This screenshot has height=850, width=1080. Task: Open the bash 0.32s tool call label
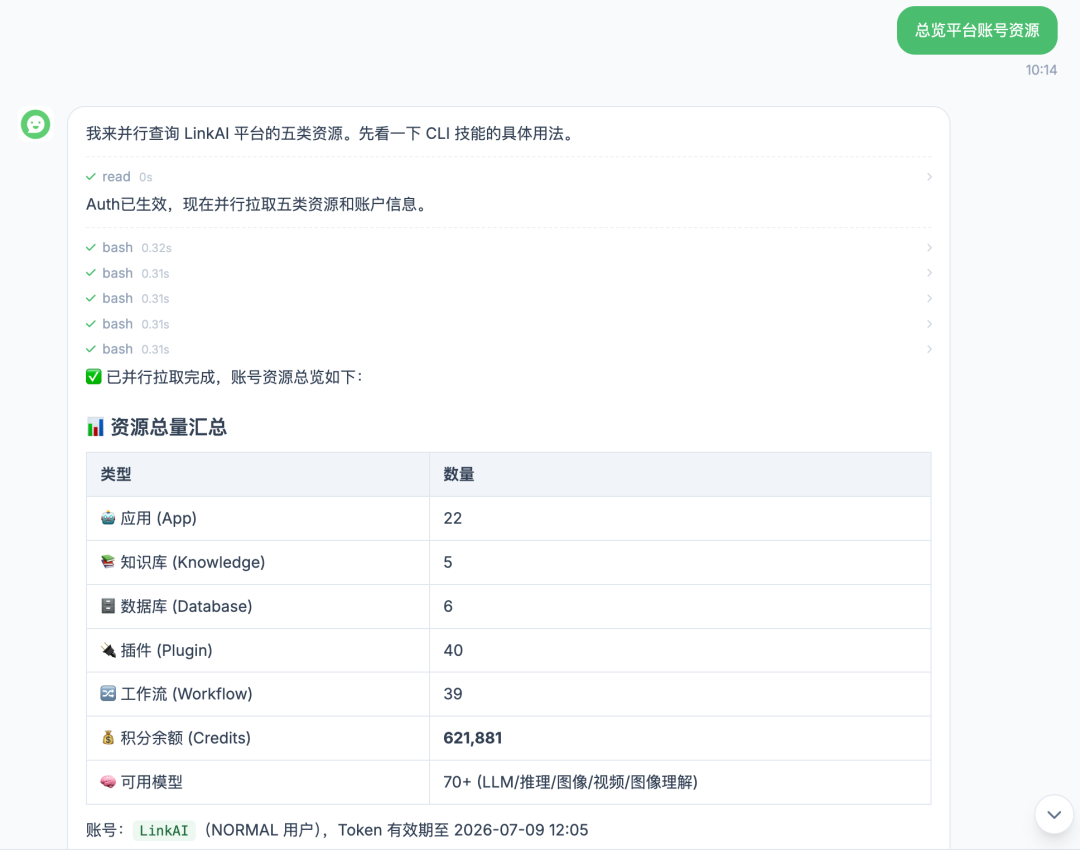[136, 247]
